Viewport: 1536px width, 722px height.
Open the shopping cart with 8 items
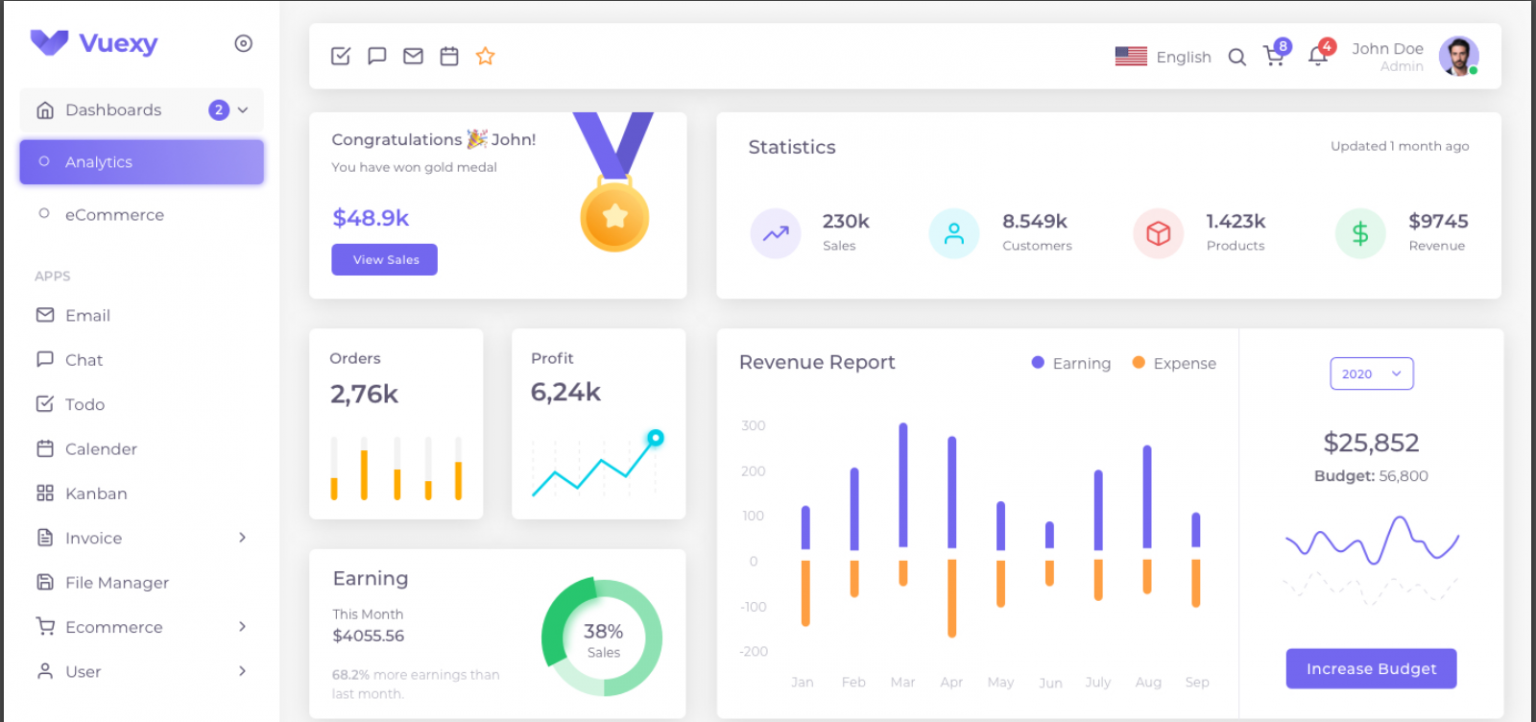pos(1274,57)
